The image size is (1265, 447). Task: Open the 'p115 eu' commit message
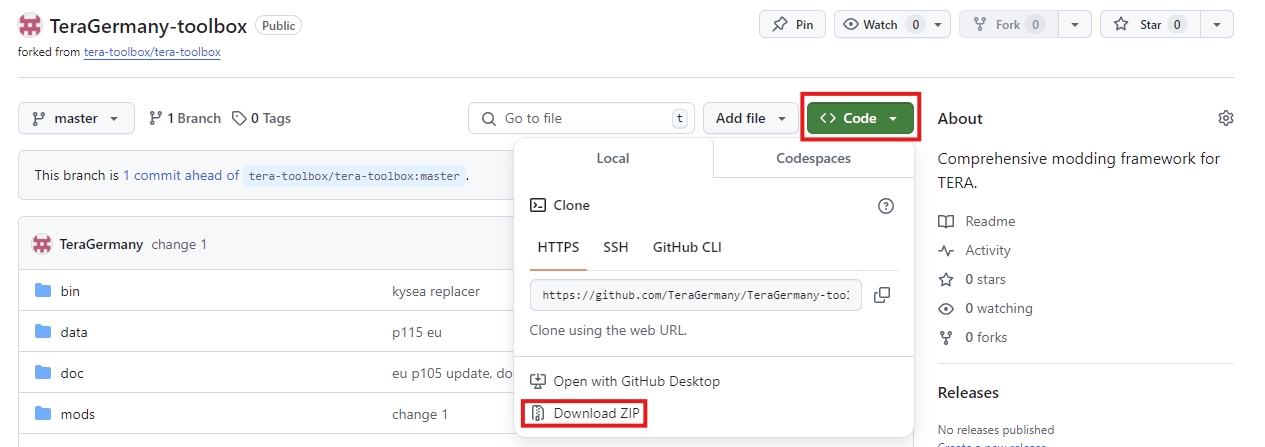coord(417,332)
